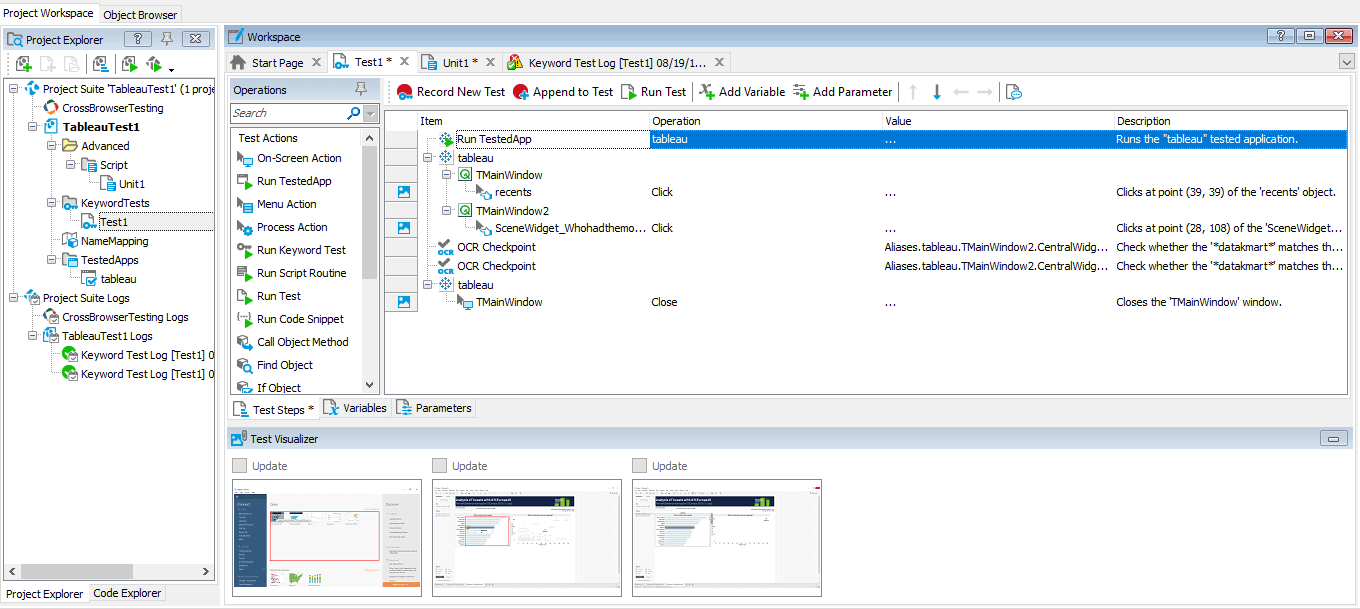The height and width of the screenshot is (609, 1360).
Task: Click the Record New Test icon
Action: click(405, 92)
